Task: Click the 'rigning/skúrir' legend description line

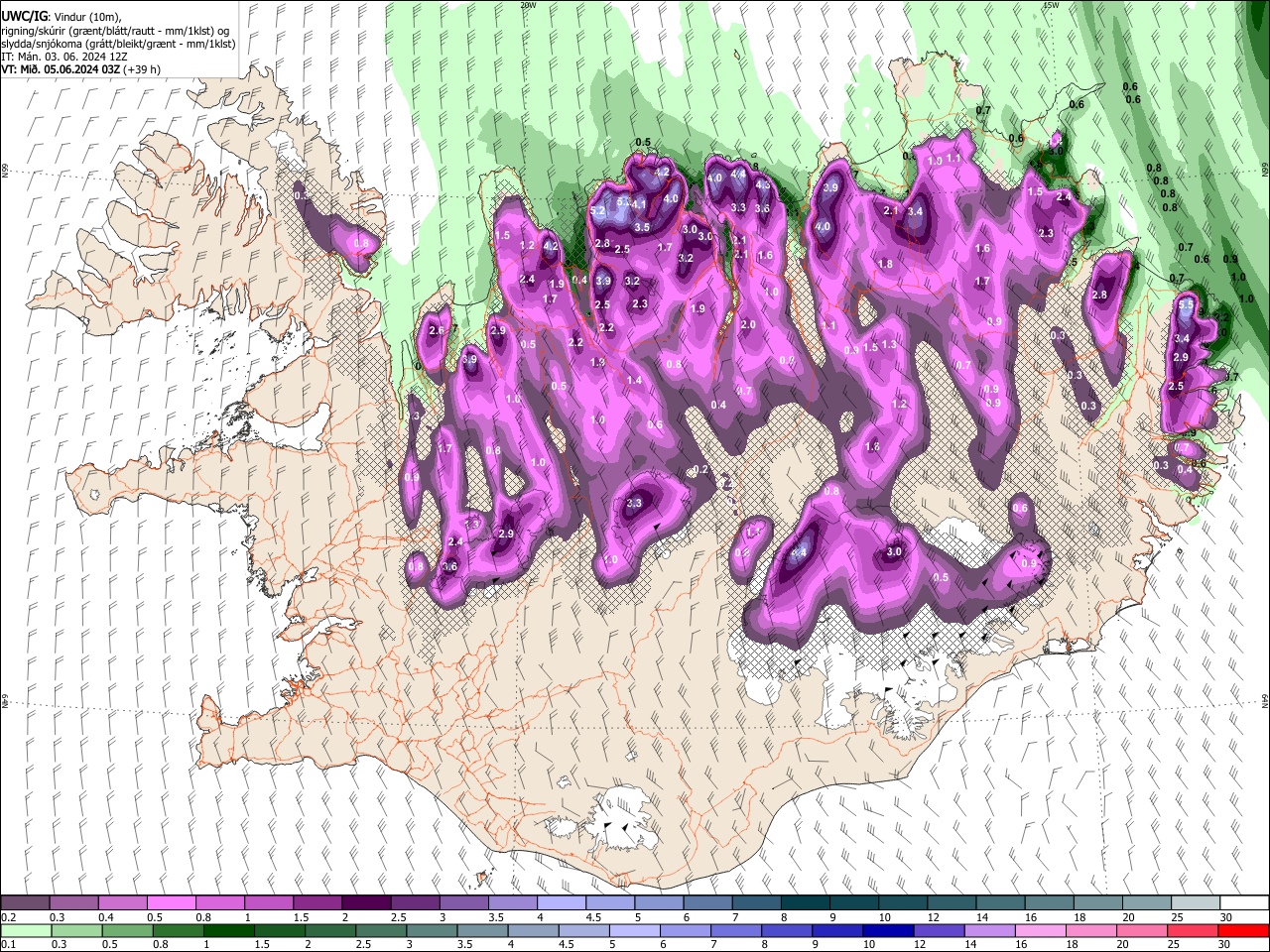Action: tap(116, 31)
